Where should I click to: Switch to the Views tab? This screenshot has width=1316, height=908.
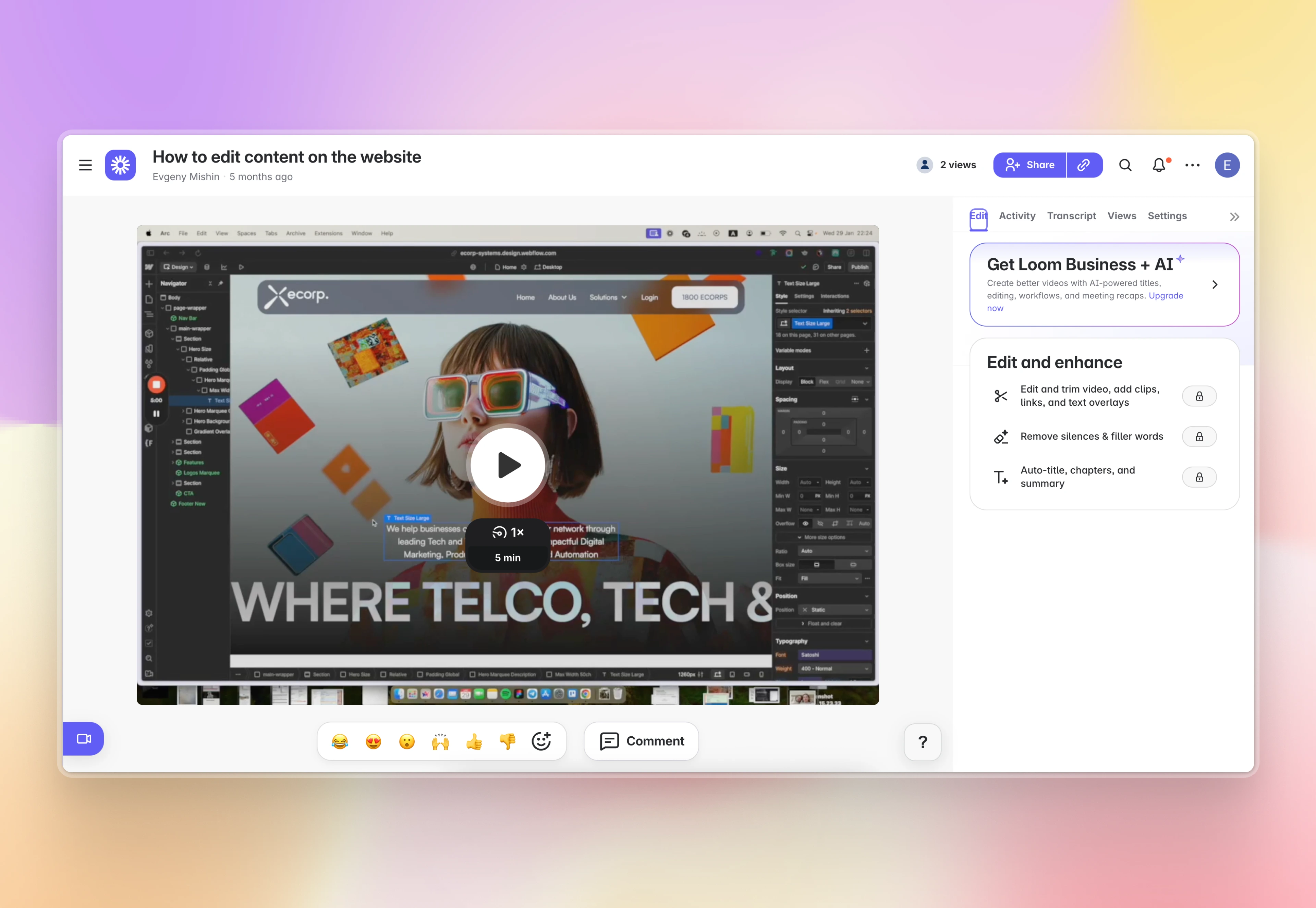tap(1121, 216)
